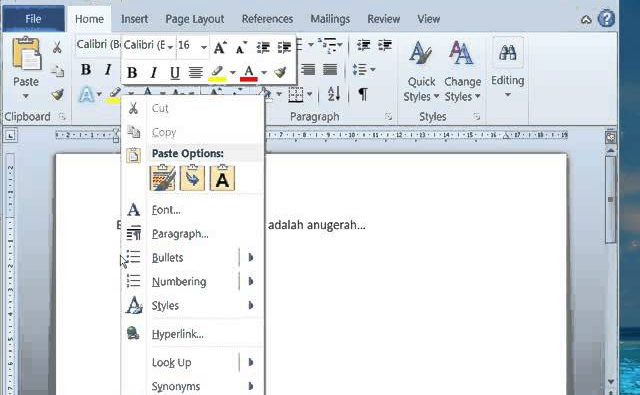The image size is (640, 395).
Task: Choose Keep Text Only paste option
Action: [222, 178]
